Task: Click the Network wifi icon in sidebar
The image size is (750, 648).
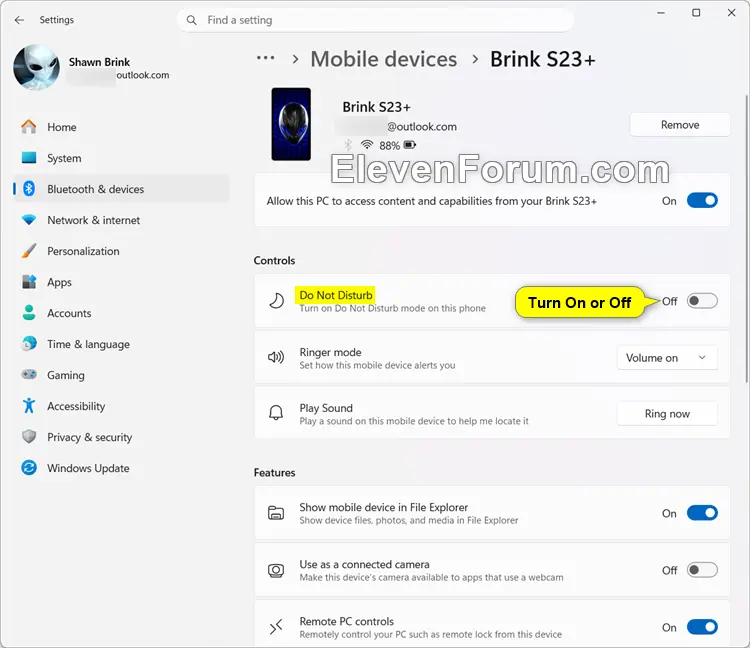Action: (x=29, y=220)
